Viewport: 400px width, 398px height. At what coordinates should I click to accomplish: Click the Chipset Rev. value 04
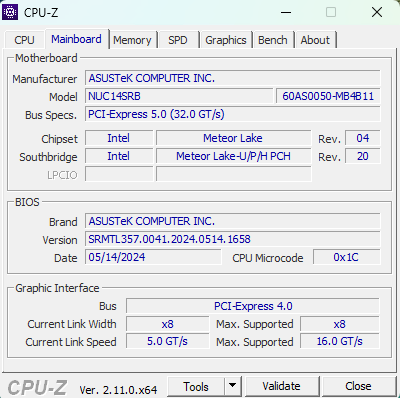coord(363,138)
